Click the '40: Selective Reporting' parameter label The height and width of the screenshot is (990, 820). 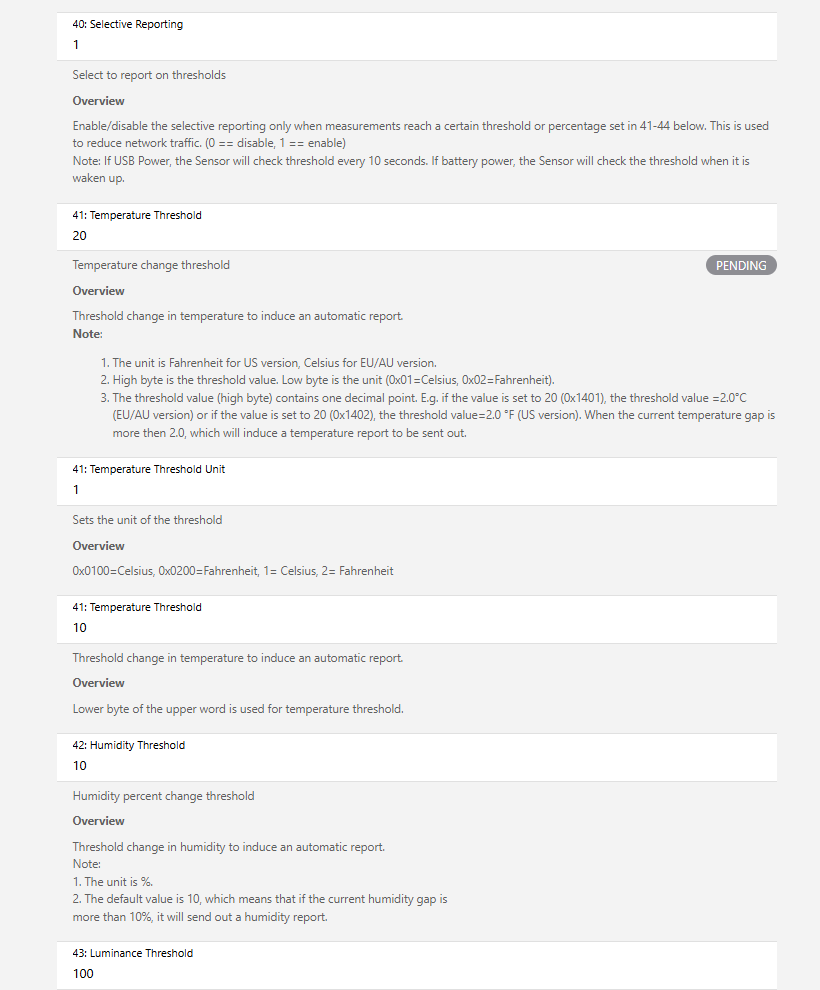[x=128, y=24]
